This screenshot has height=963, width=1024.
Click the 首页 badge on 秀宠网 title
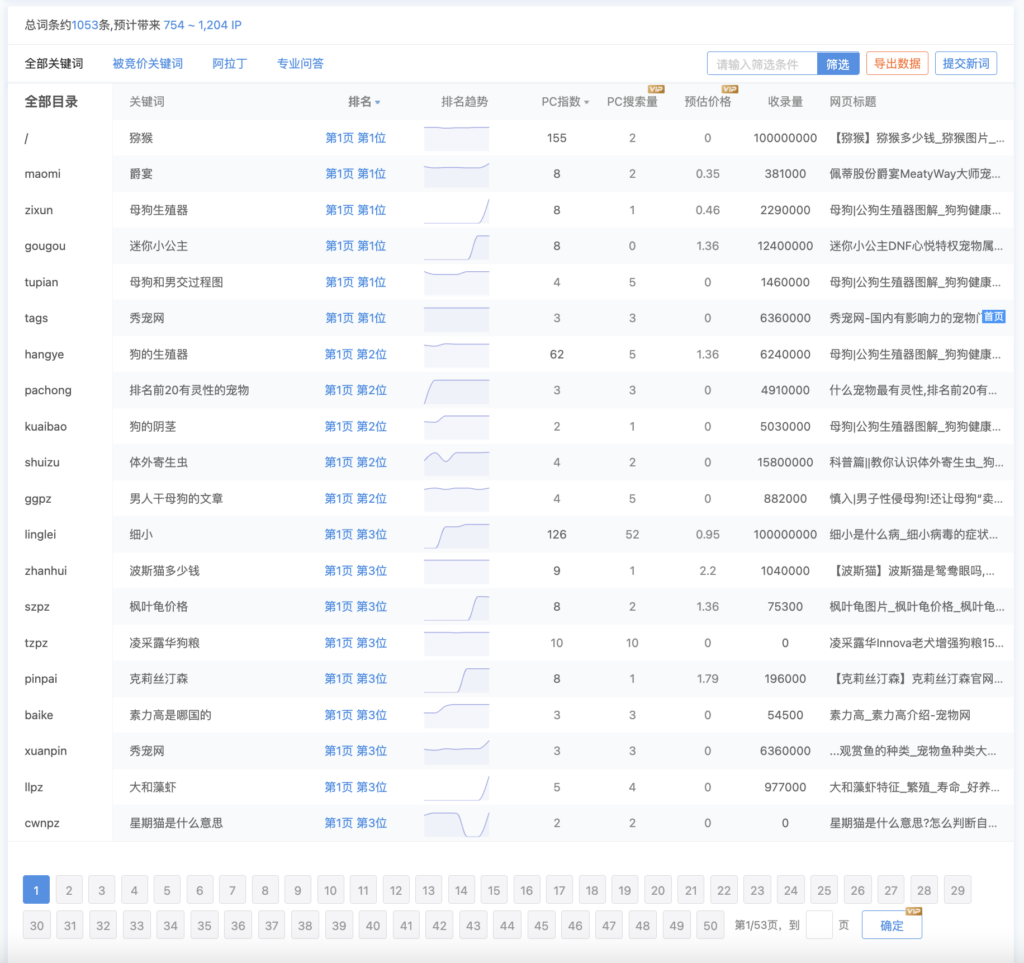tap(993, 317)
